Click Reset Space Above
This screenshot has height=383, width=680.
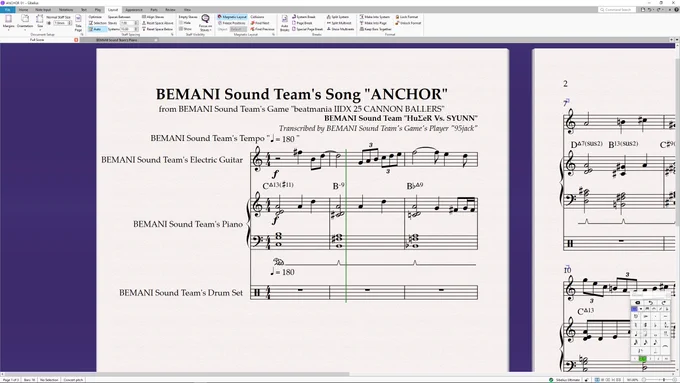[x=158, y=23]
